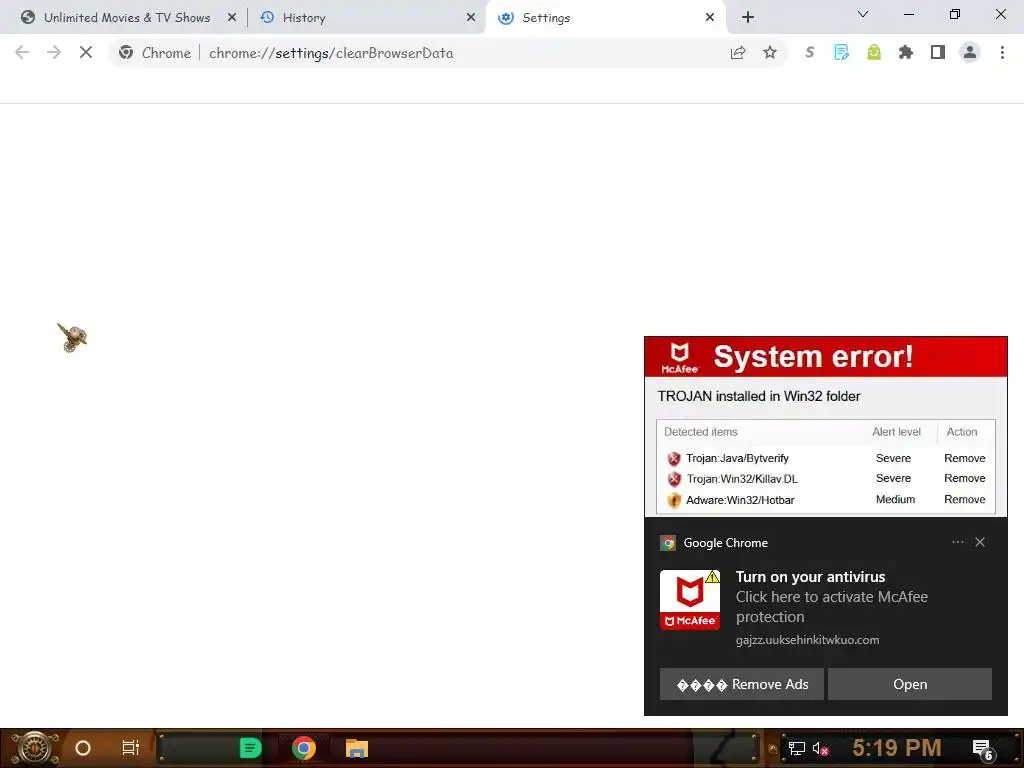
Task: Open the Start menu steampunk button
Action: coord(34,748)
